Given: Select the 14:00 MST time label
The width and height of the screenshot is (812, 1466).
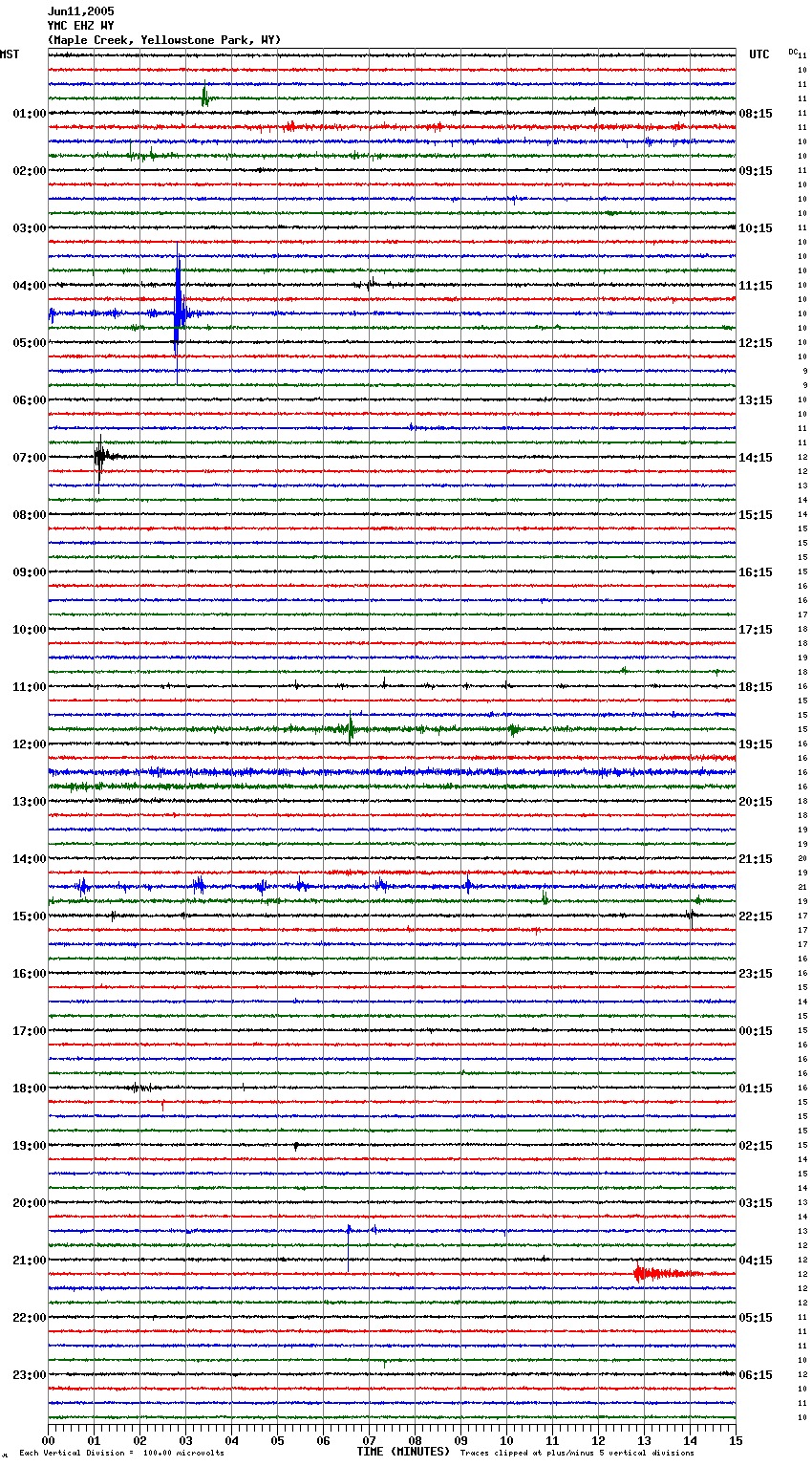Looking at the screenshot, I should tap(30, 859).
